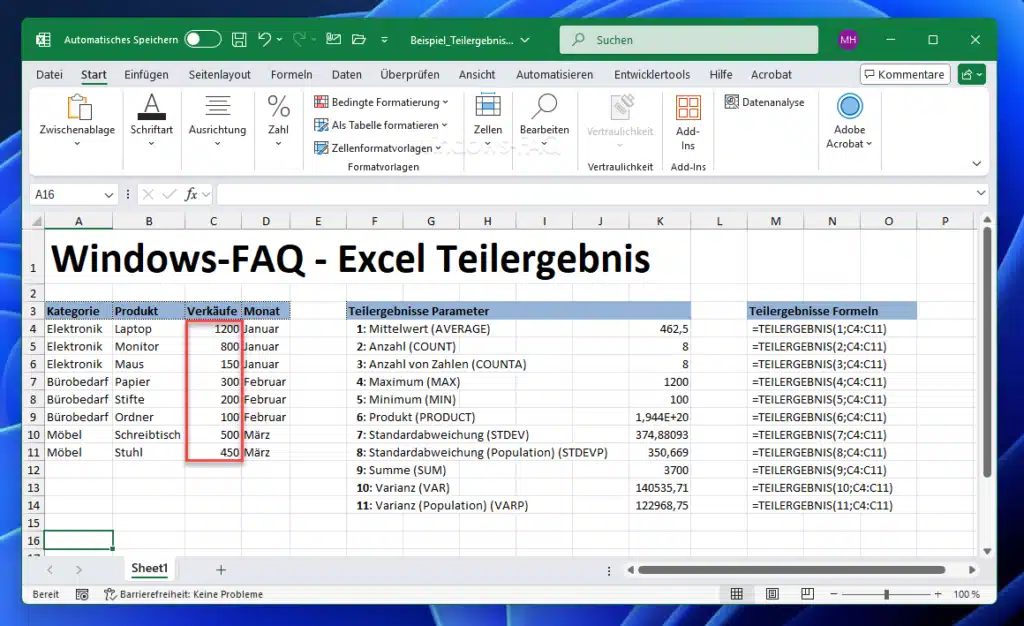
Task: Open the green Share button dropdown
Action: pos(971,74)
